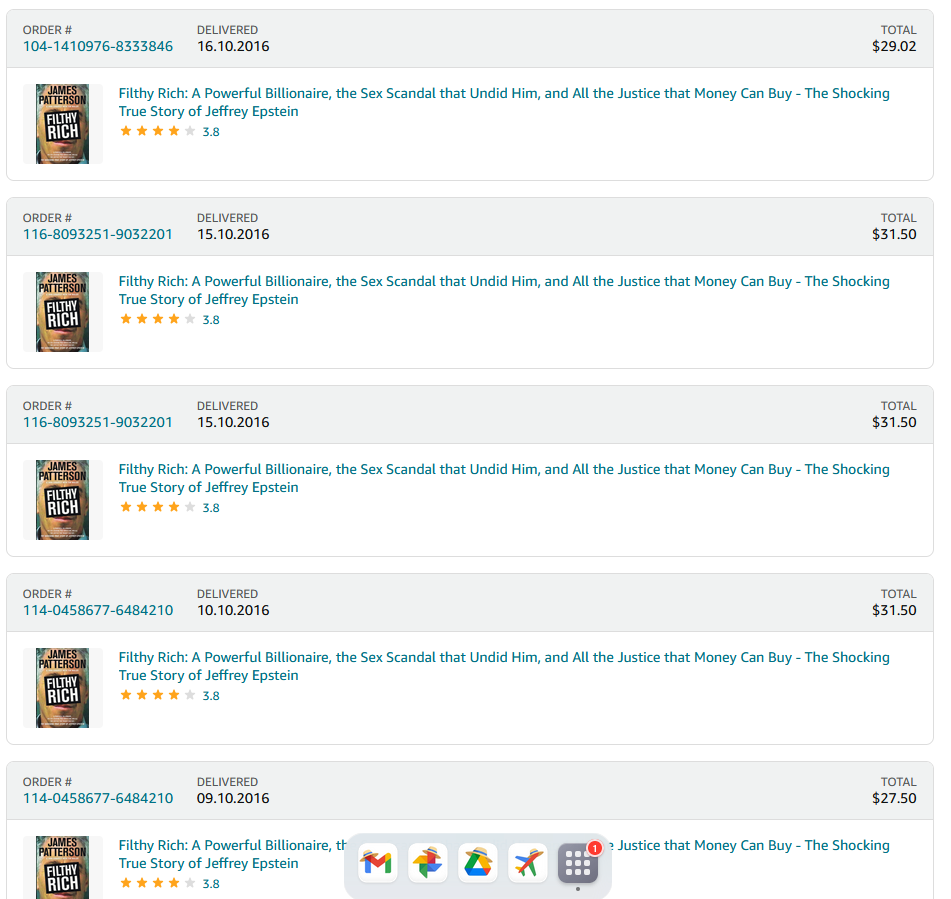
Task: Open order 114-0458677-6484210 delivered 09.10.2016
Action: 98,798
